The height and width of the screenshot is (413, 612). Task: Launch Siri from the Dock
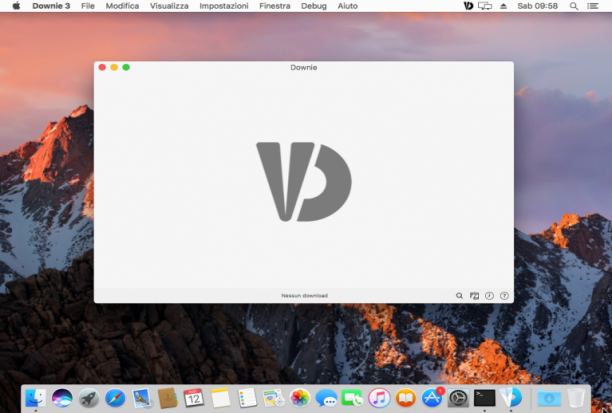(62, 398)
